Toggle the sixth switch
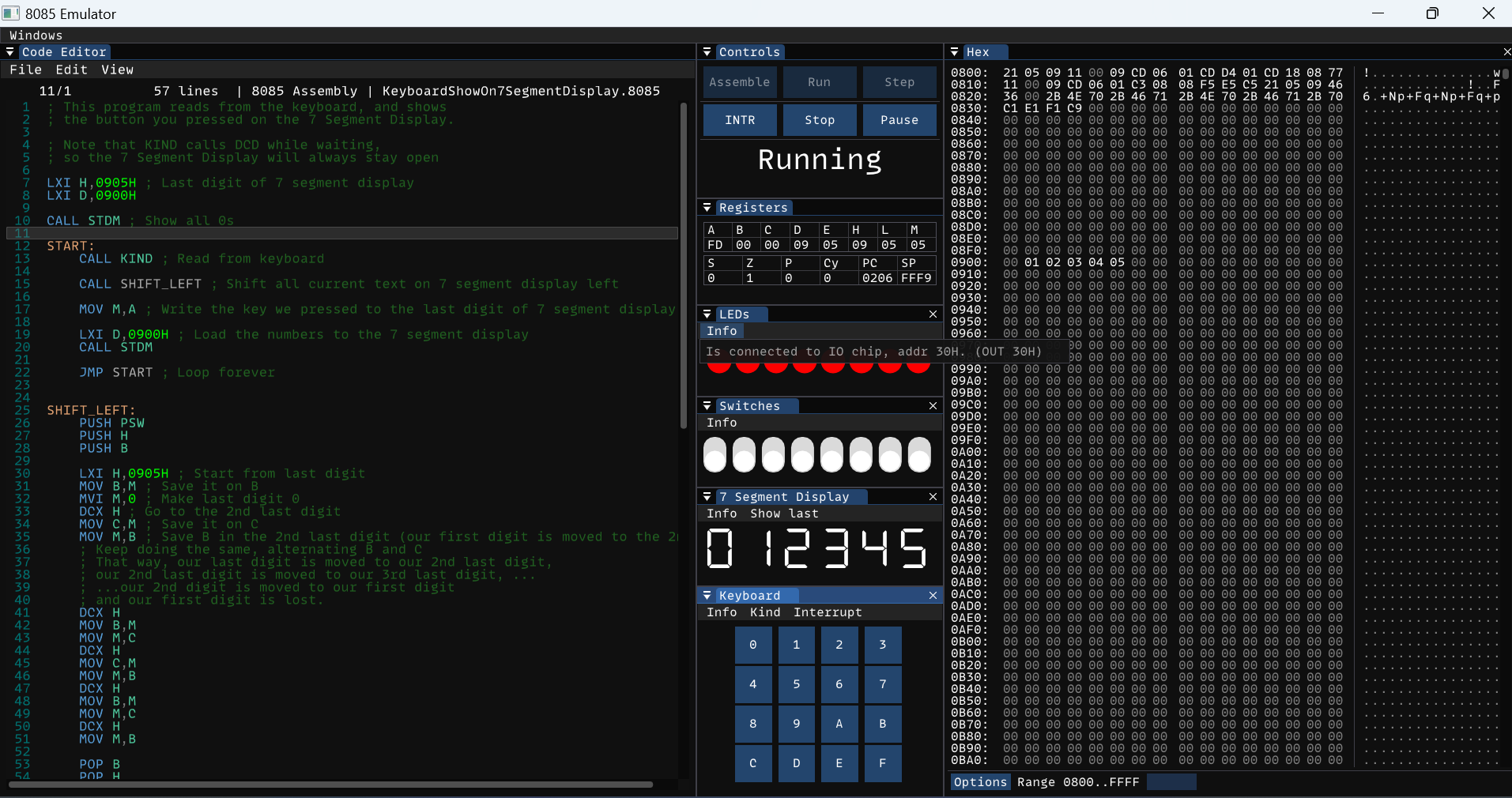1512x798 pixels. 861,455
